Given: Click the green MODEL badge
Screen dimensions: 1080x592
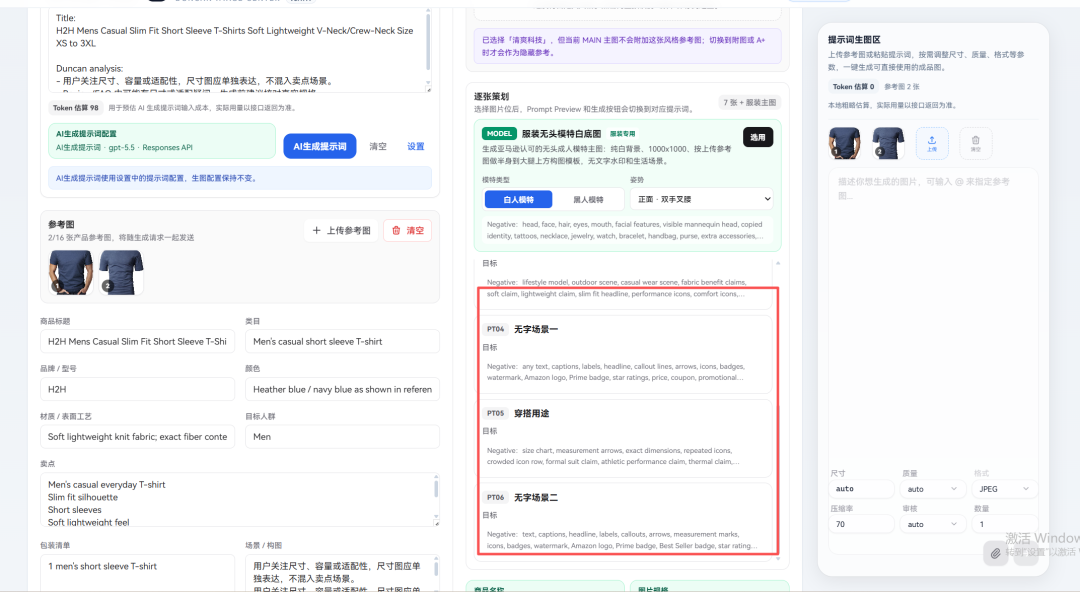Looking at the screenshot, I should tap(499, 134).
